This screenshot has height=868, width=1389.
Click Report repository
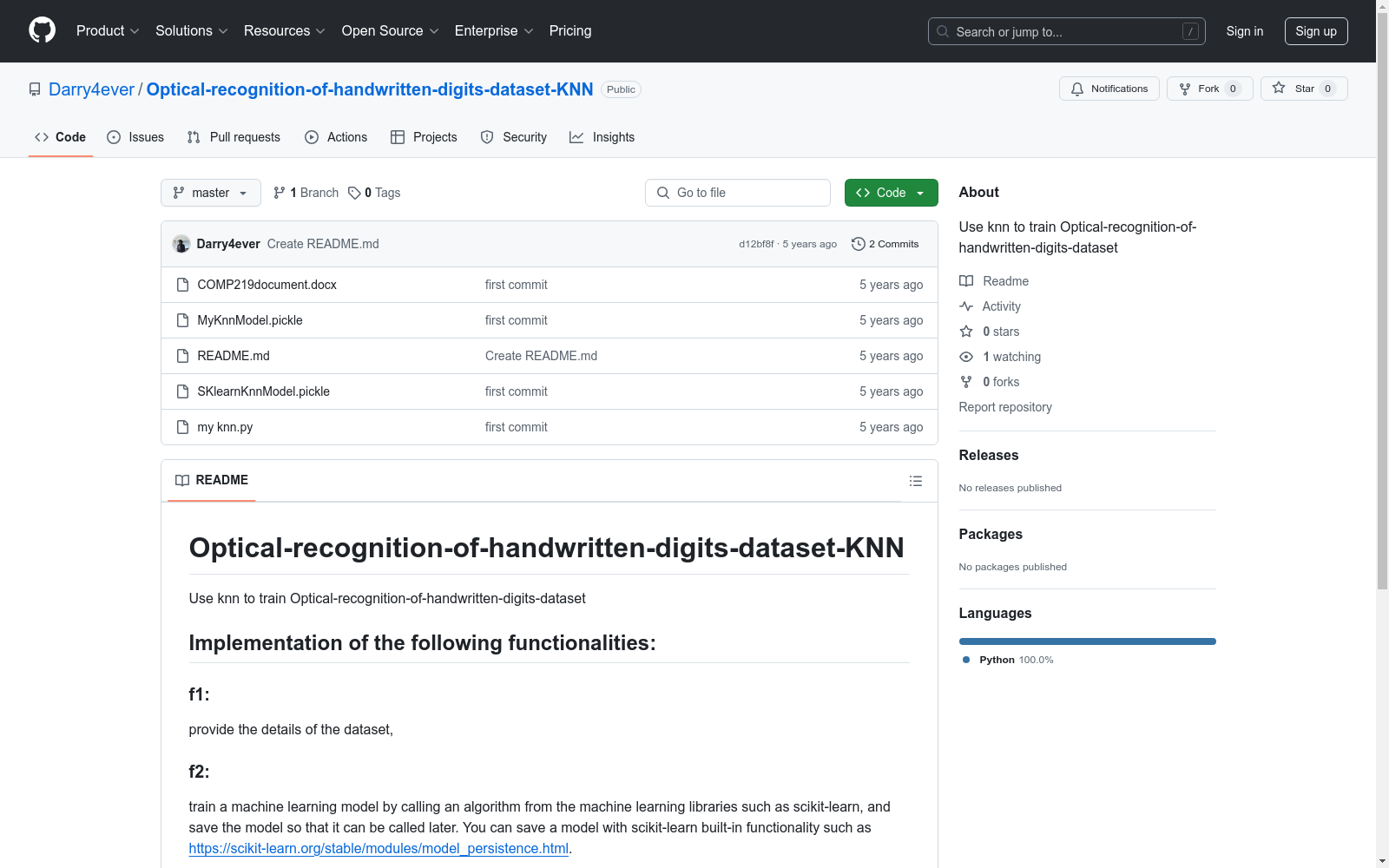(1005, 407)
